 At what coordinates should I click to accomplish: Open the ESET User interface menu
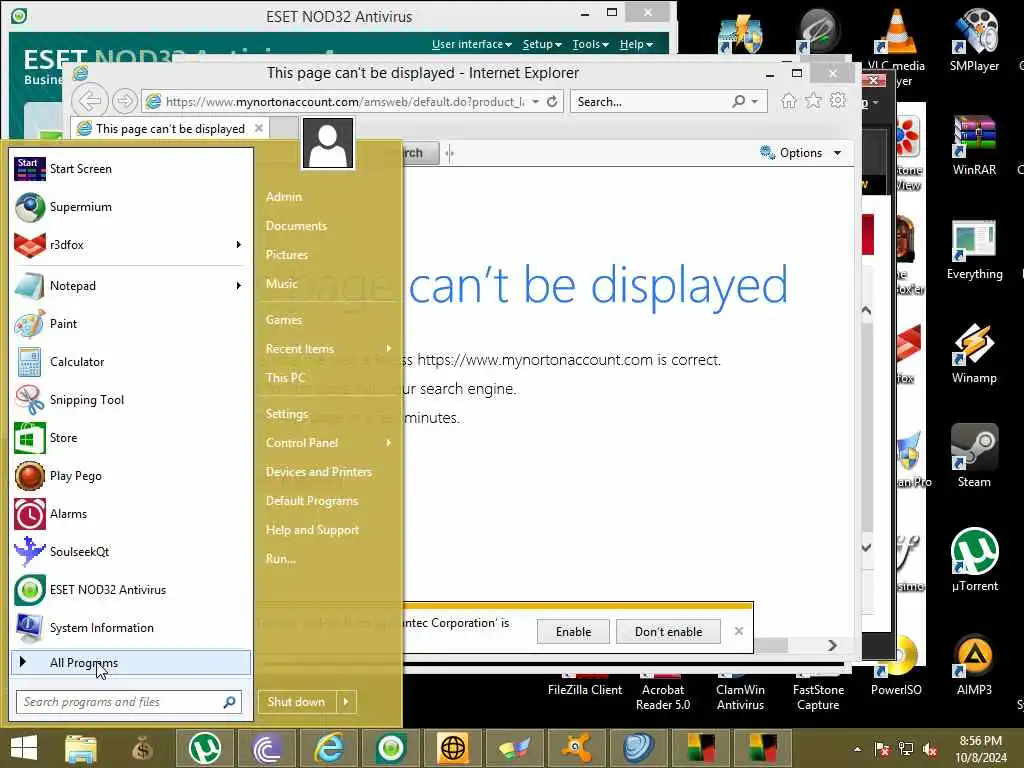pyautogui.click(x=472, y=44)
